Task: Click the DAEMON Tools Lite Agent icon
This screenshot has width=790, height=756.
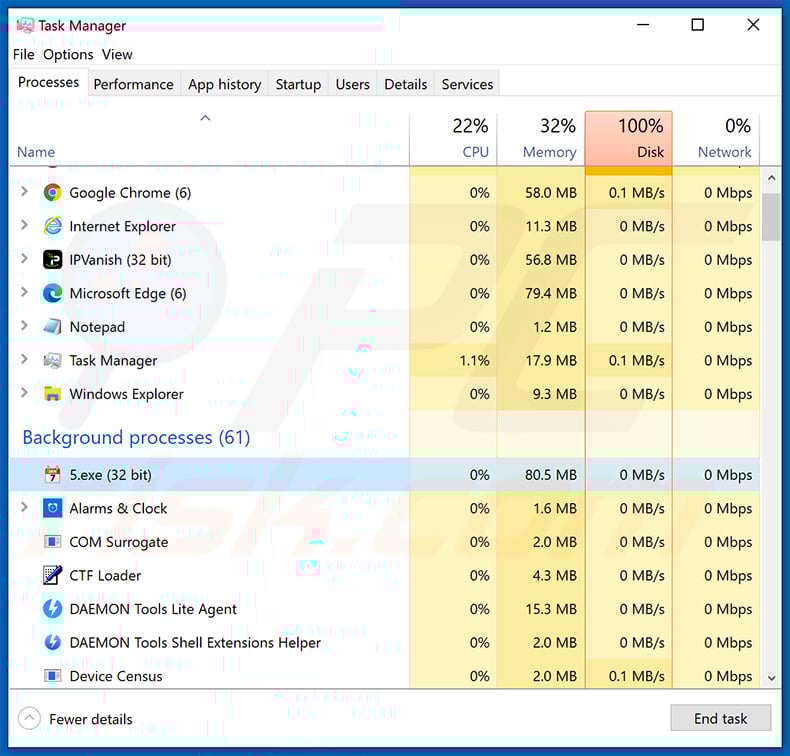Action: (x=52, y=609)
